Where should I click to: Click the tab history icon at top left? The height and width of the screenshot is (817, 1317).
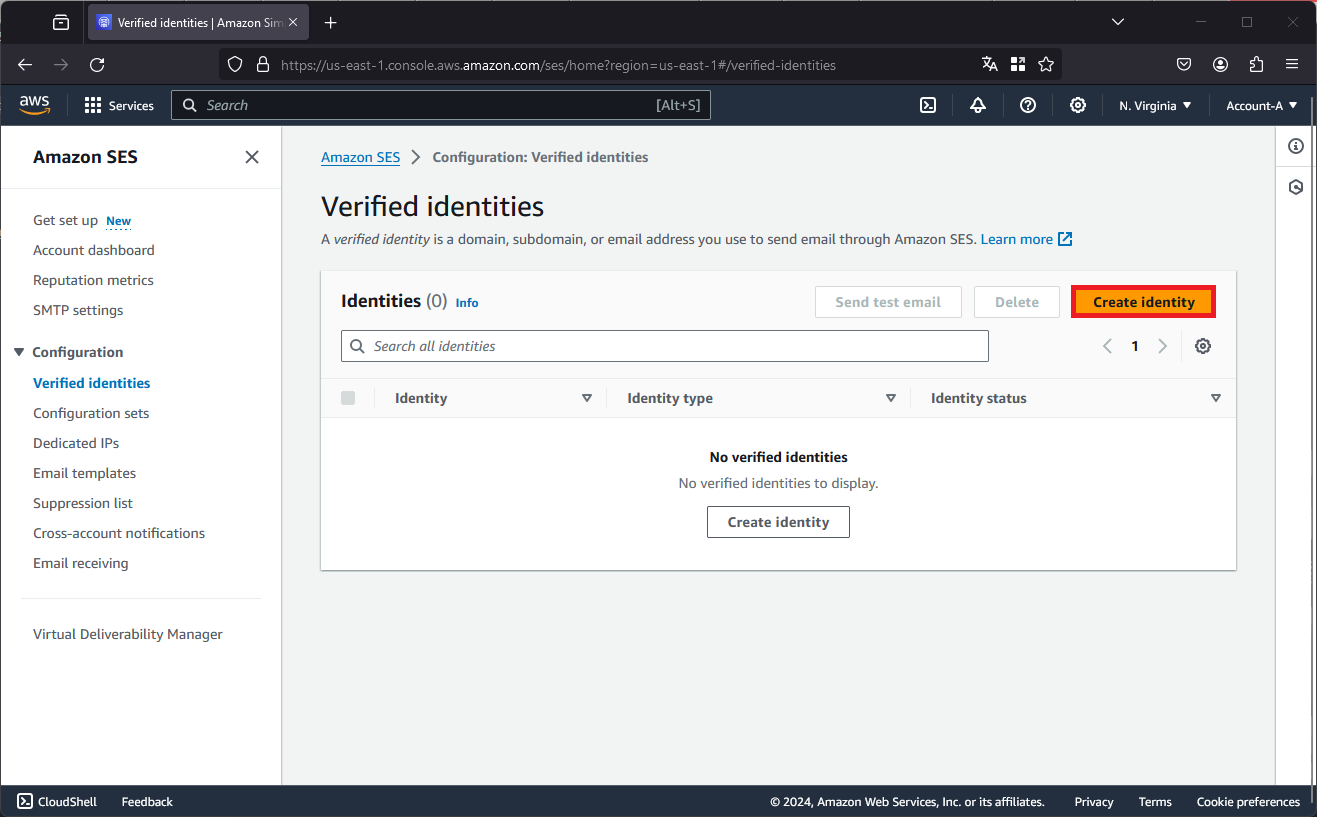(x=61, y=22)
